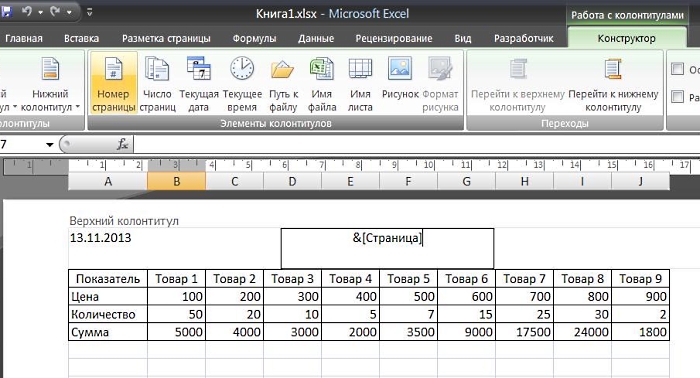Switch to the Вид tab

coord(462,38)
